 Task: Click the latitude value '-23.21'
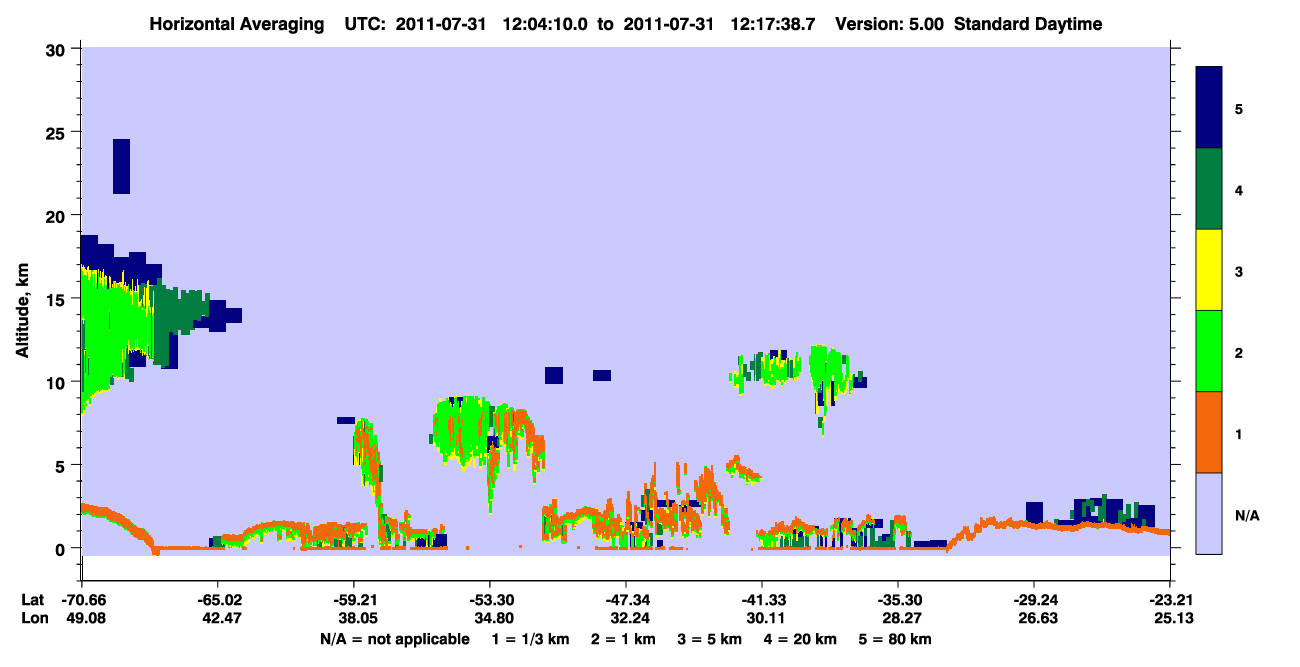(x=1169, y=600)
